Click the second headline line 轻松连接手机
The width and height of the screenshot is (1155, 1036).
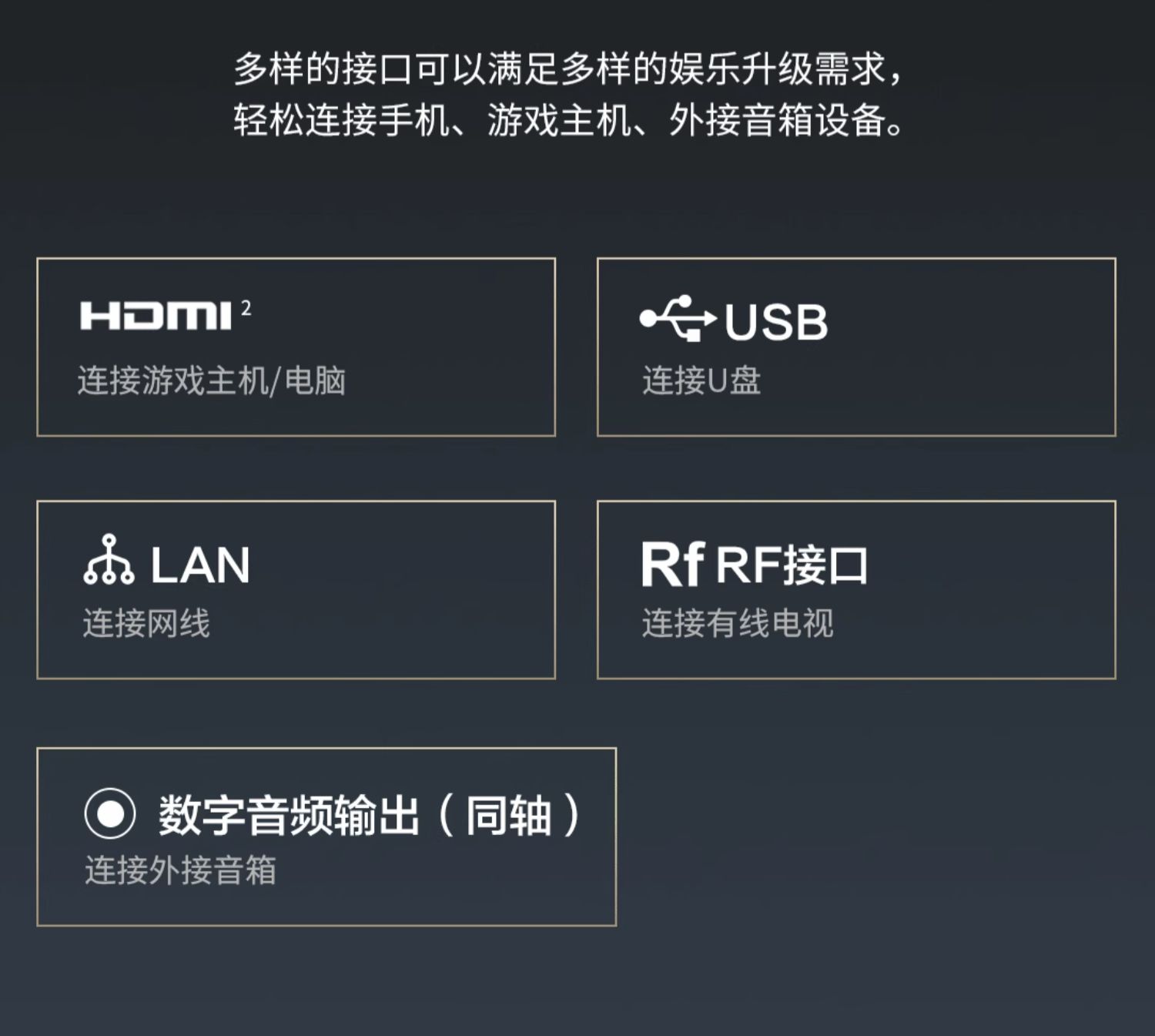click(x=568, y=120)
